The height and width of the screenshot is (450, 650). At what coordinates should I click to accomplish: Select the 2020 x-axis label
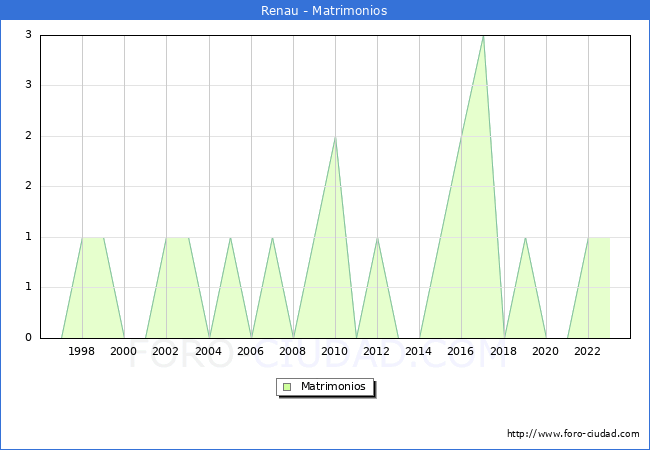546,351
